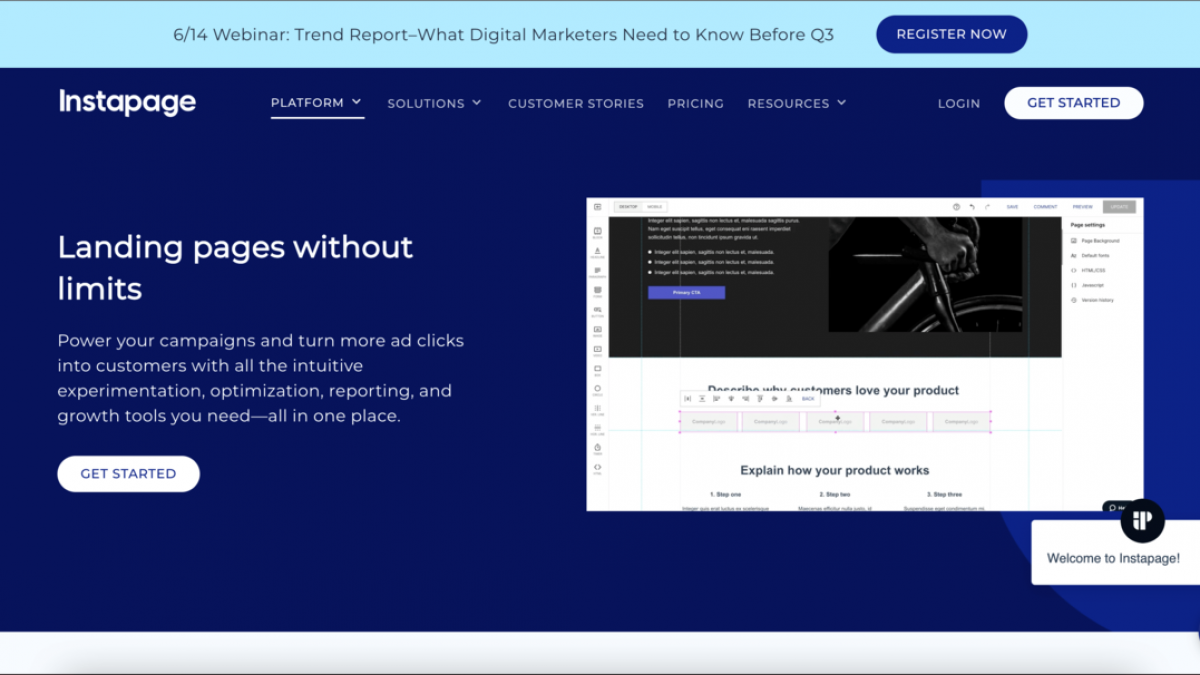1200x675 pixels.
Task: Click Back in the alignment toolbar
Action: coord(808,399)
